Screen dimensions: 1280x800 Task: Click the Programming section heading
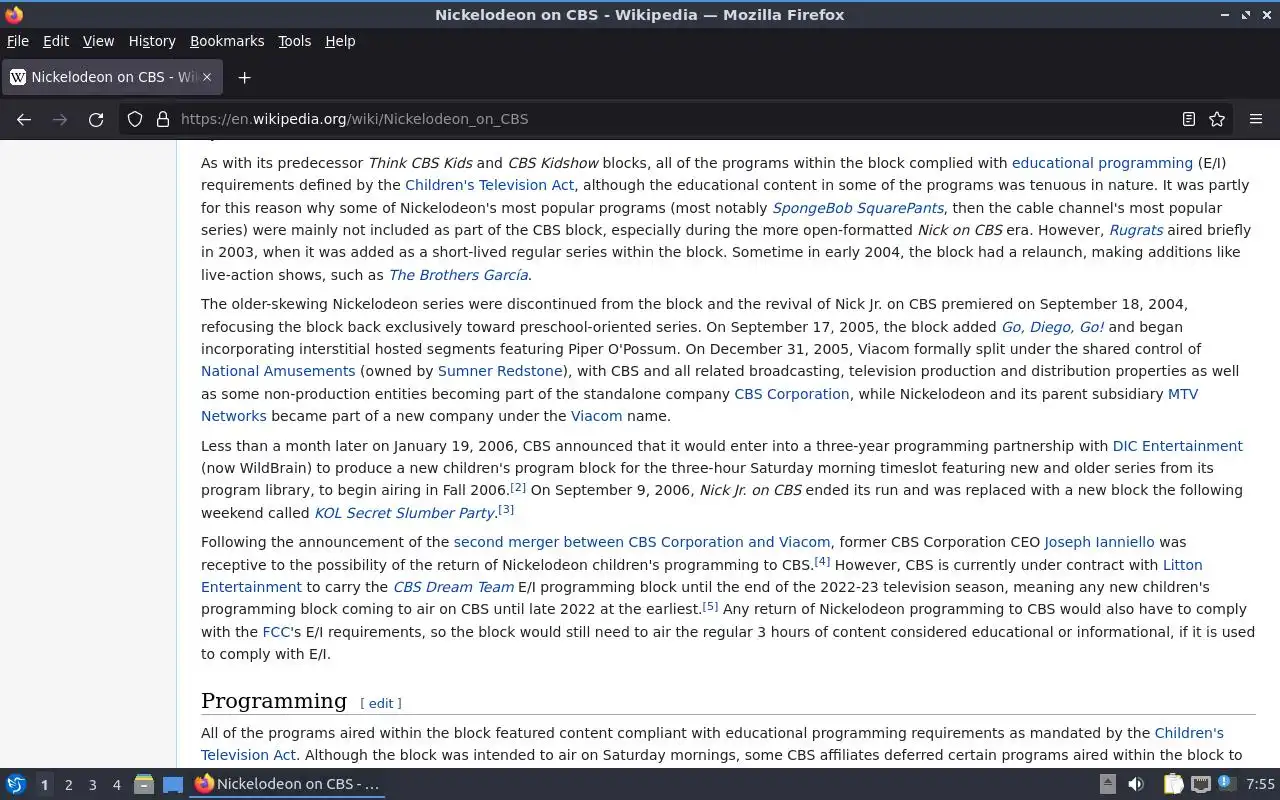[x=274, y=701]
